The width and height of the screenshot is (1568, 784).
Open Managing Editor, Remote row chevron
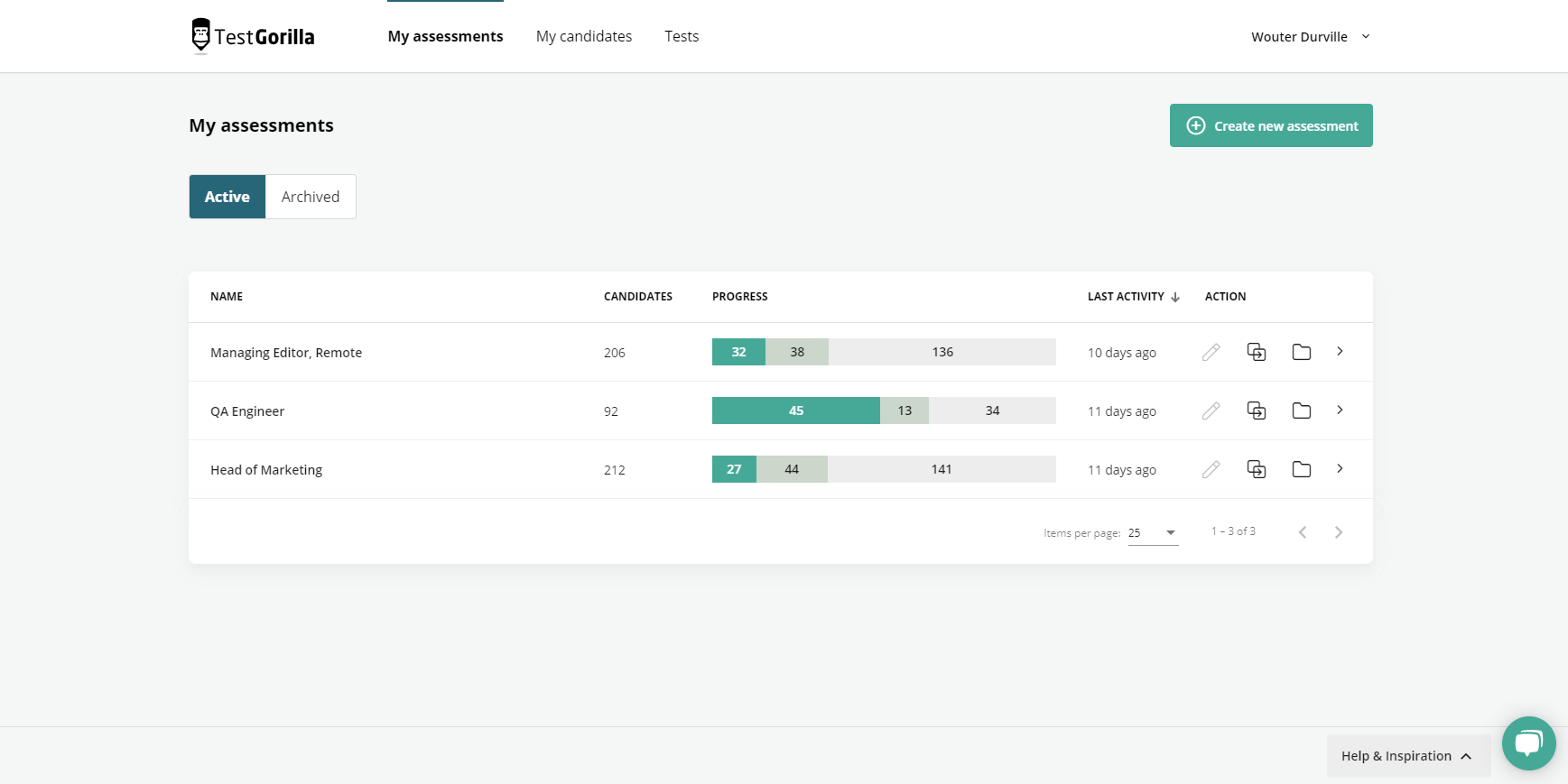[1340, 351]
